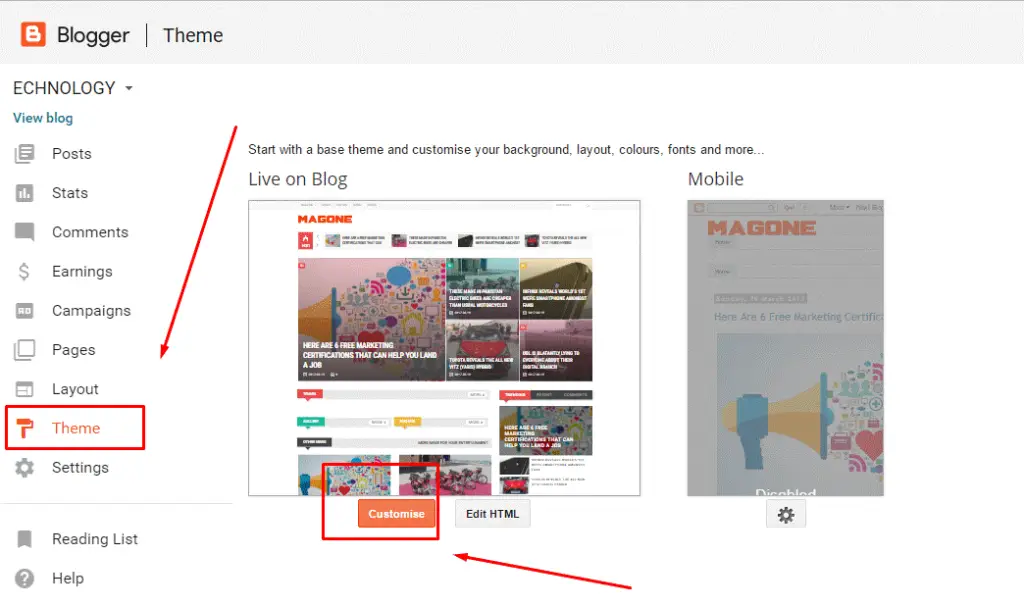This screenshot has height=606, width=1024.
Task: Open mobile theme gear settings button
Action: click(786, 515)
